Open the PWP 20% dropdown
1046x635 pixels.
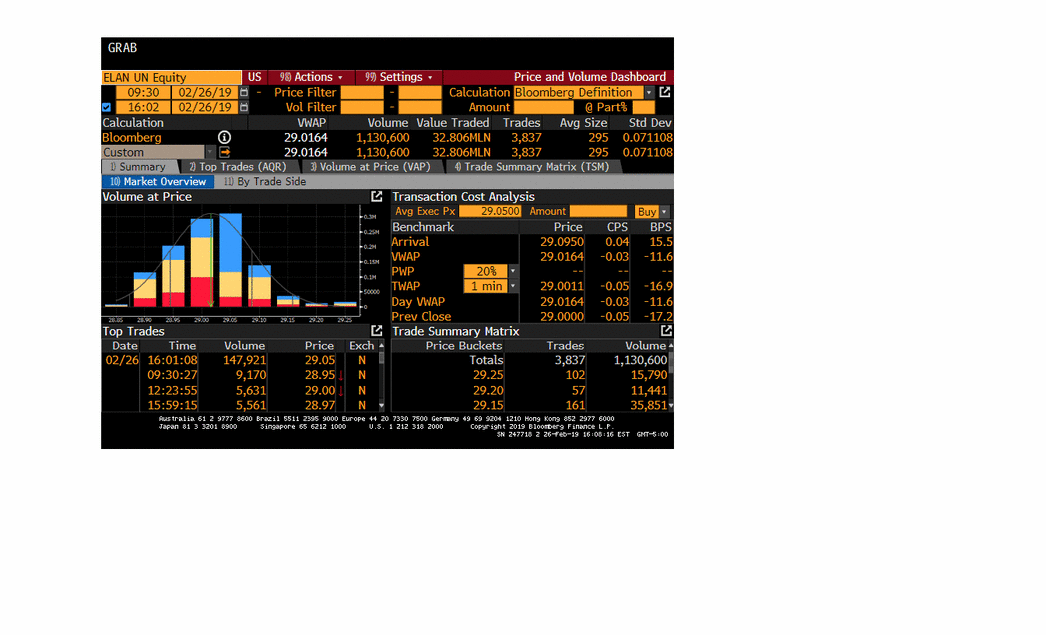click(x=513, y=271)
